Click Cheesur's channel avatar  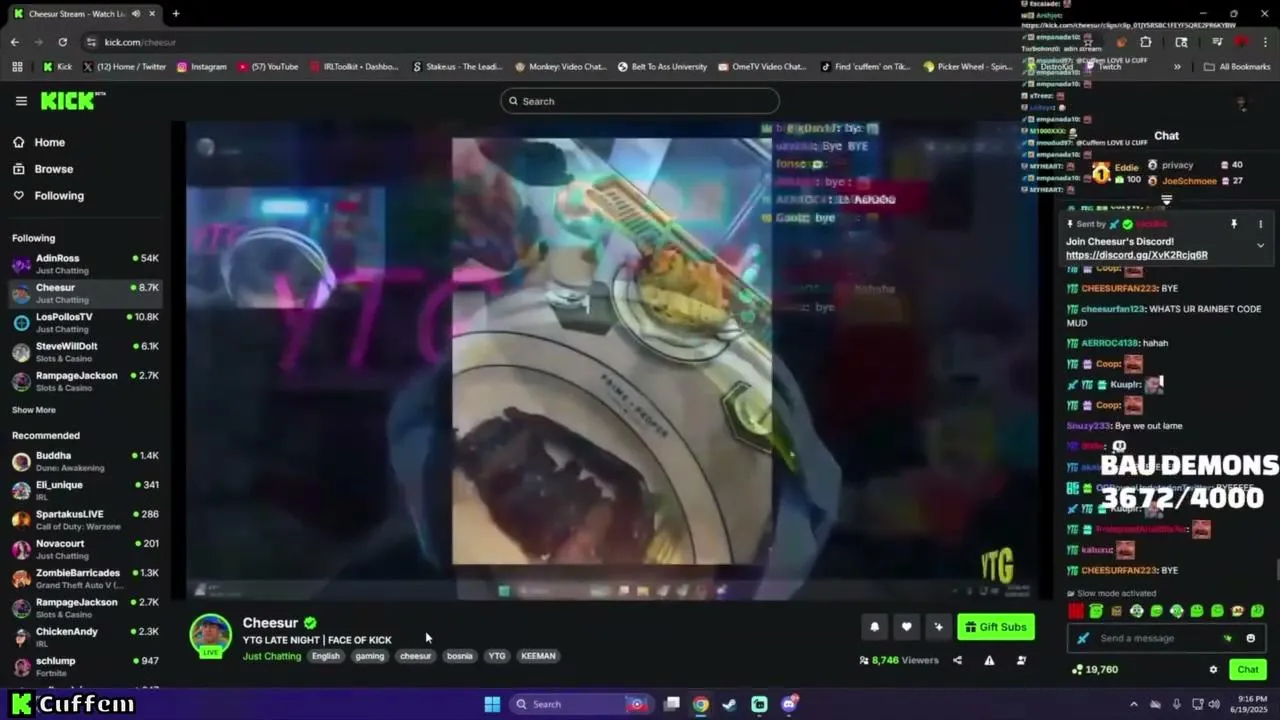[210, 635]
